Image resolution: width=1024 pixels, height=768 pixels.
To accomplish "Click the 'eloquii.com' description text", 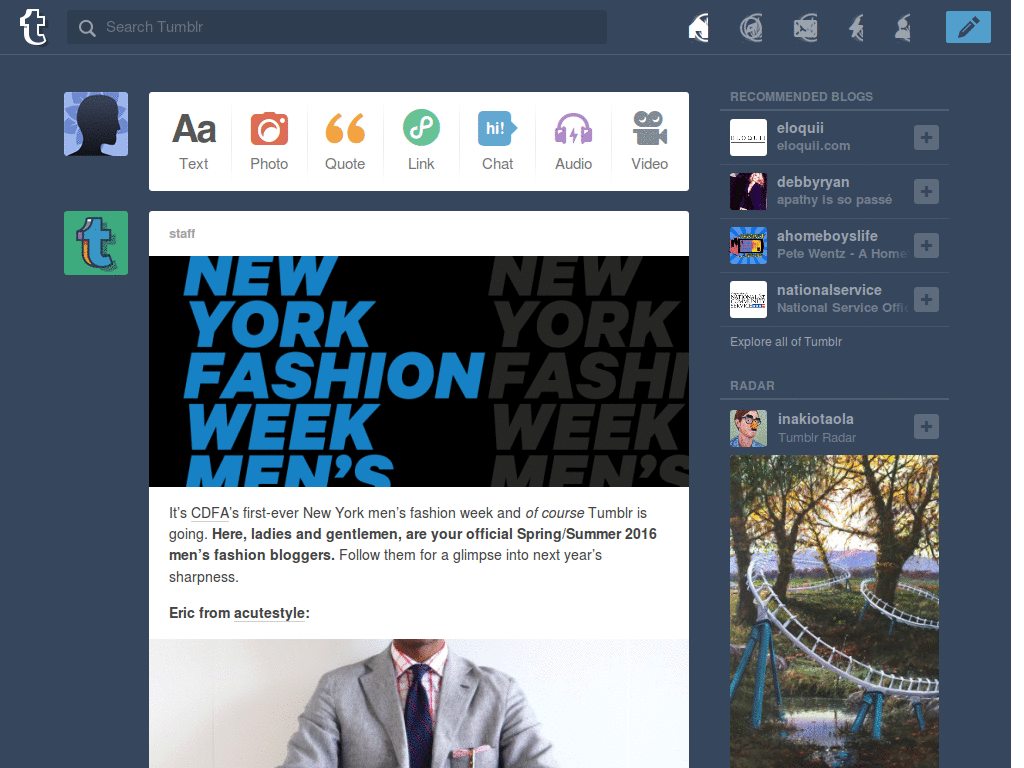I will [813, 146].
